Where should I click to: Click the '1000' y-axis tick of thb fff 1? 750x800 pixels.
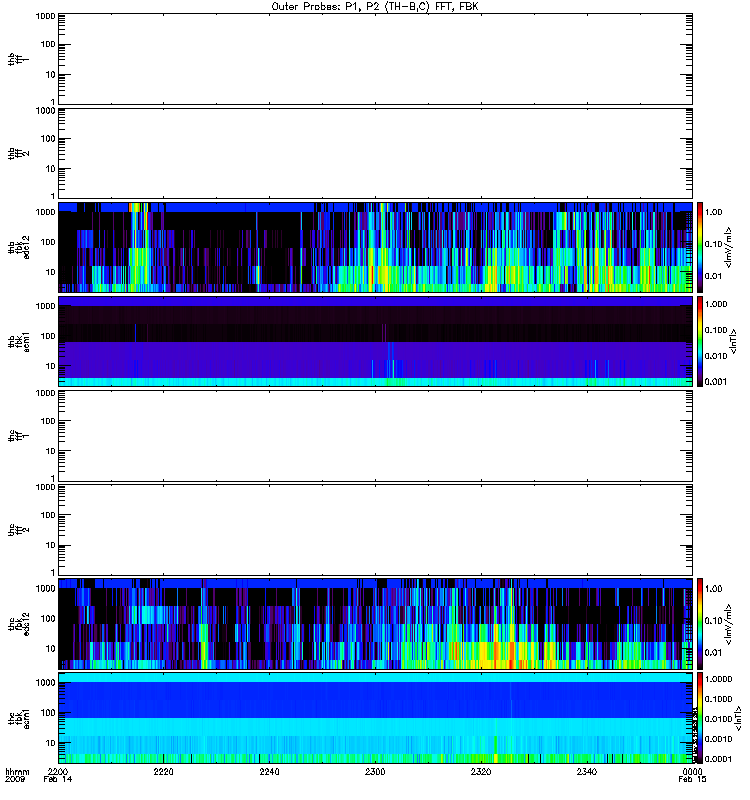pyautogui.click(x=45, y=16)
